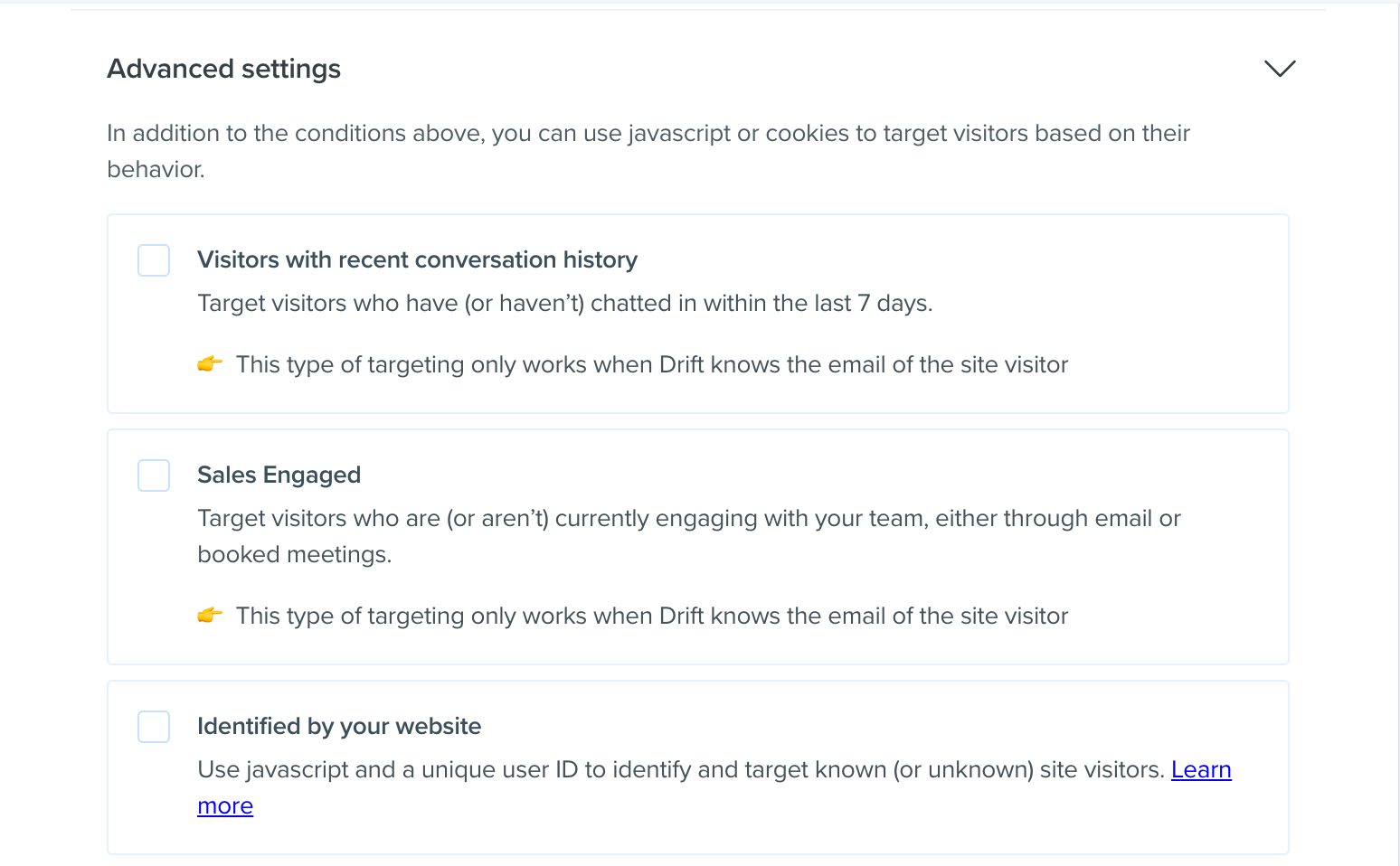Click the 'chatted in within the last 7 days' description
Screen dimensions: 1400x866
coord(565,304)
